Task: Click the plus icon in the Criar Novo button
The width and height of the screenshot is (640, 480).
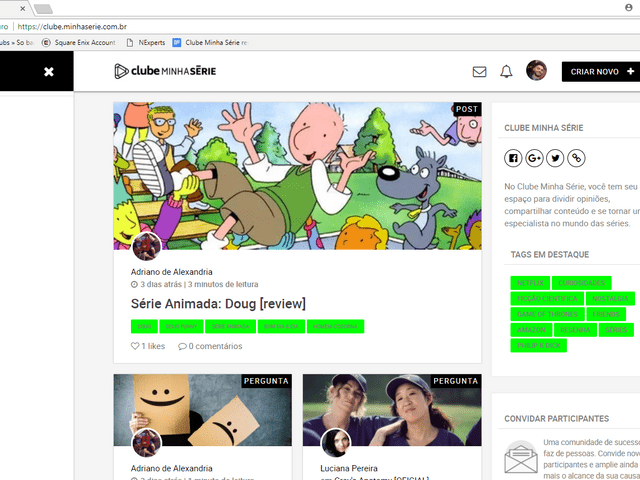Action: click(631, 71)
